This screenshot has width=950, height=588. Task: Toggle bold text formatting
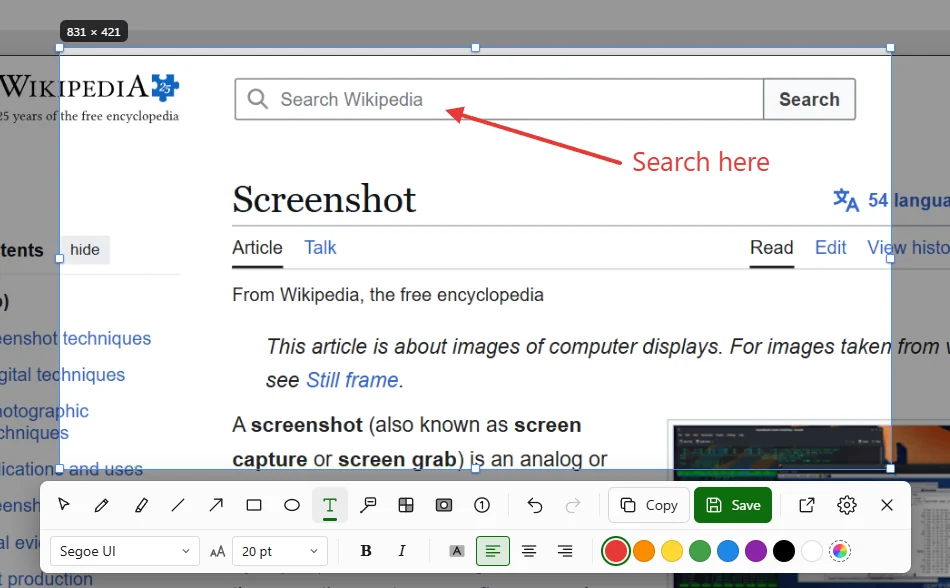point(366,551)
